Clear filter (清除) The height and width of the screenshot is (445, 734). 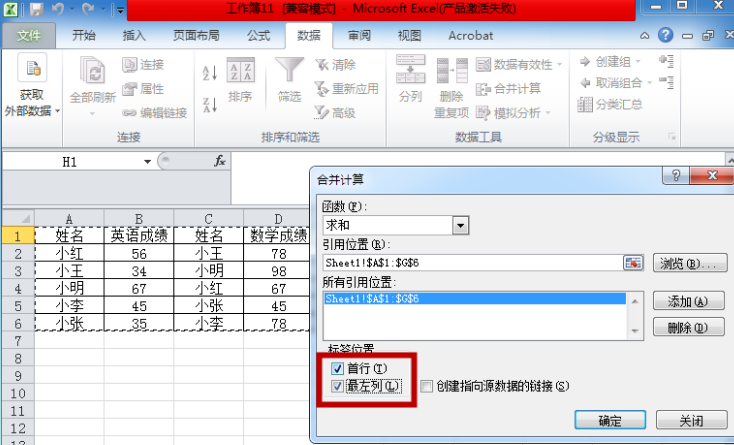[x=335, y=65]
